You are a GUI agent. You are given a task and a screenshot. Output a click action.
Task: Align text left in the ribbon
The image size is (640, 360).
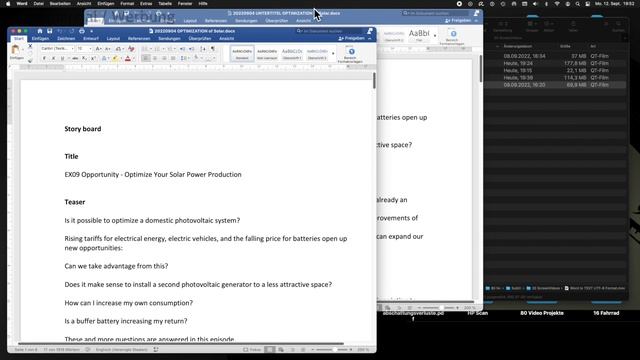point(146,58)
